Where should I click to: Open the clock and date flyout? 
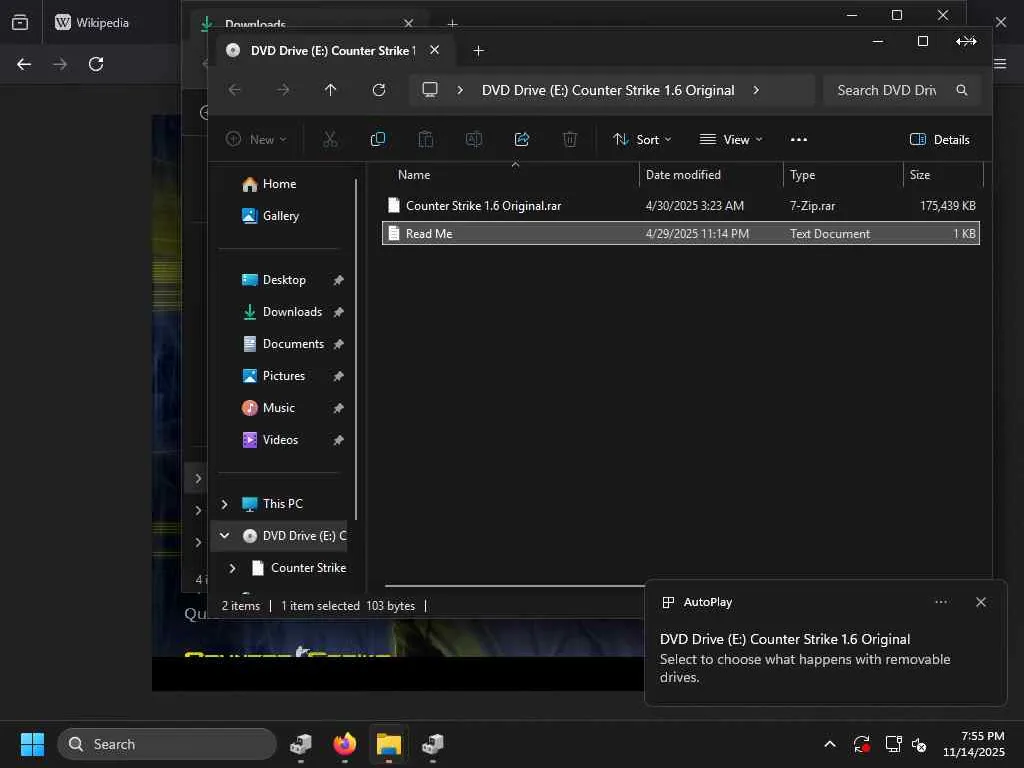click(x=974, y=744)
